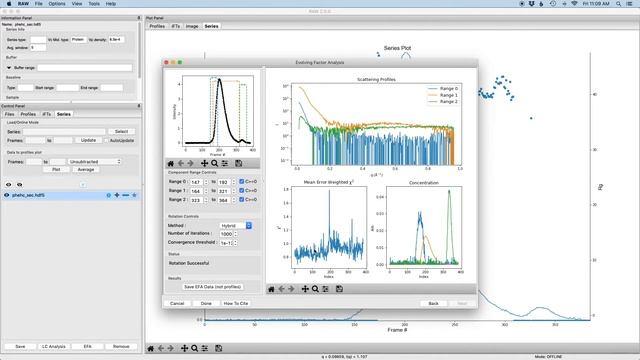The height and width of the screenshot is (360, 640).
Task: Click Average button in Series tab
Action: (86, 169)
